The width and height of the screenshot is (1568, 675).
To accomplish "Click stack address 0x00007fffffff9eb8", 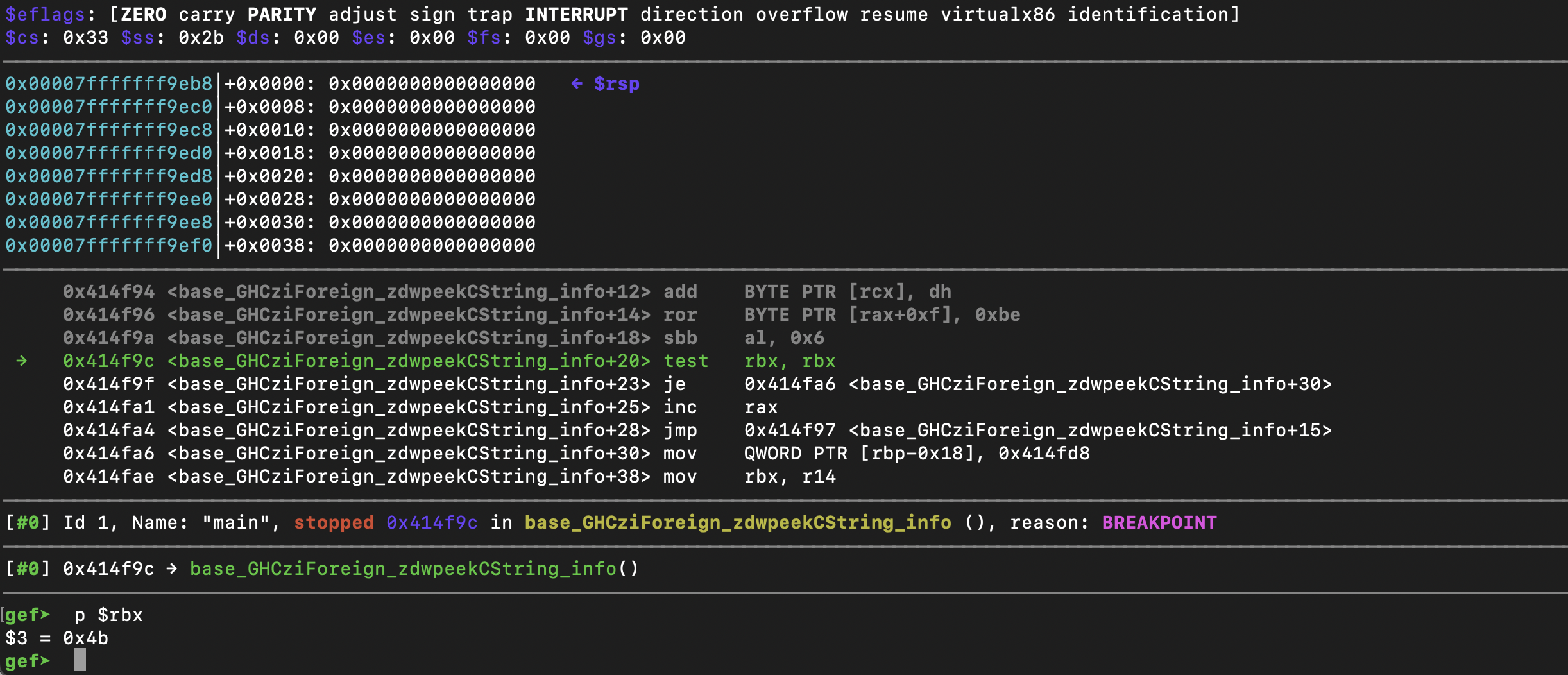I will pyautogui.click(x=108, y=84).
